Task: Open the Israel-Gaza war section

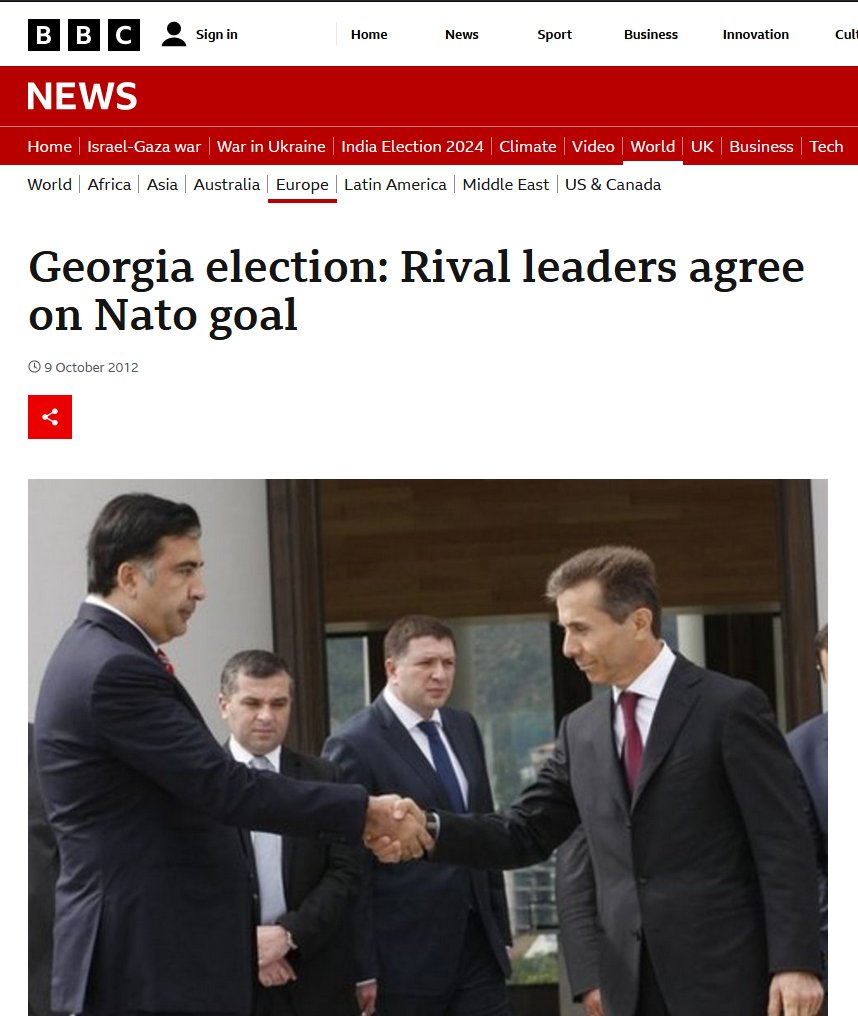Action: click(144, 146)
